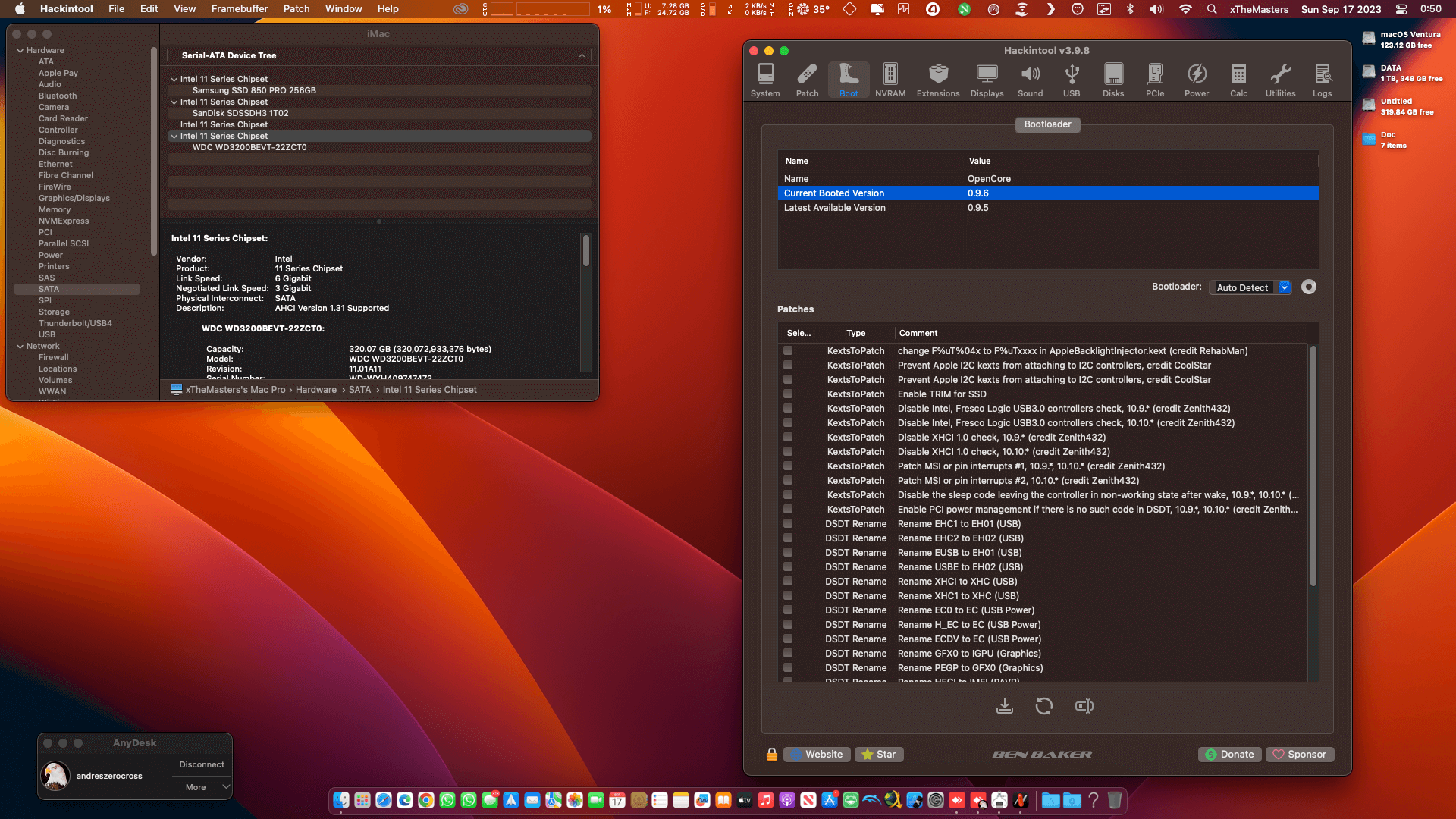The width and height of the screenshot is (1456, 819).
Task: Collapse the Hardware tree in sidebar
Action: [x=20, y=50]
